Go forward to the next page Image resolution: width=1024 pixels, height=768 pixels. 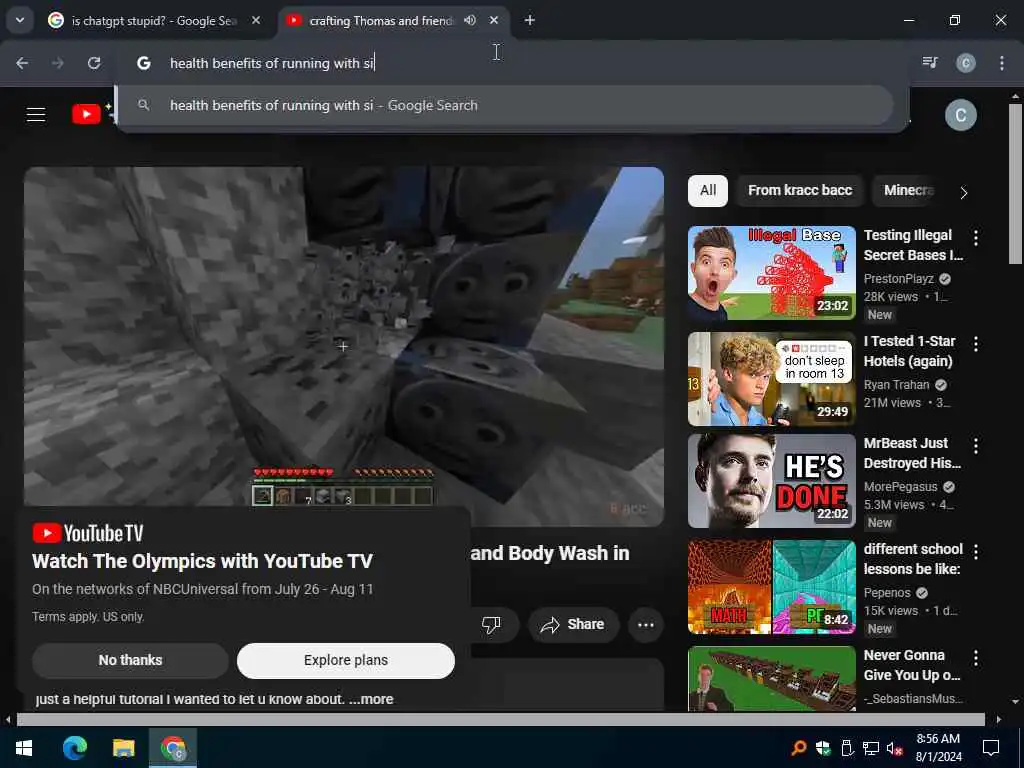tap(58, 63)
